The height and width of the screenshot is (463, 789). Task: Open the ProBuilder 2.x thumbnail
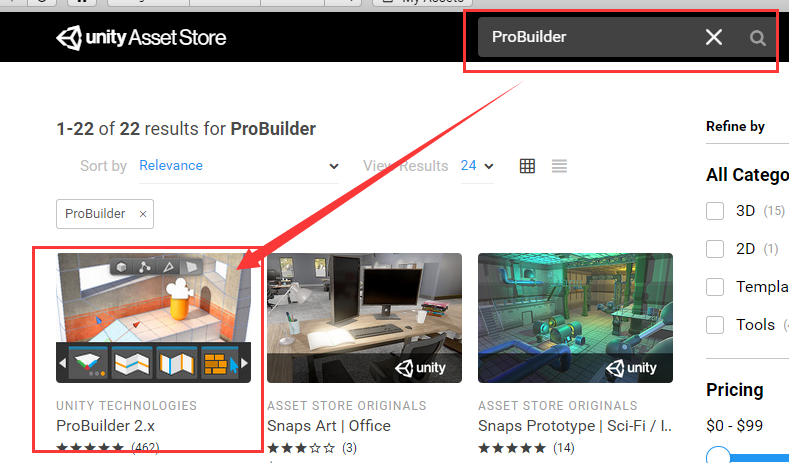click(153, 318)
